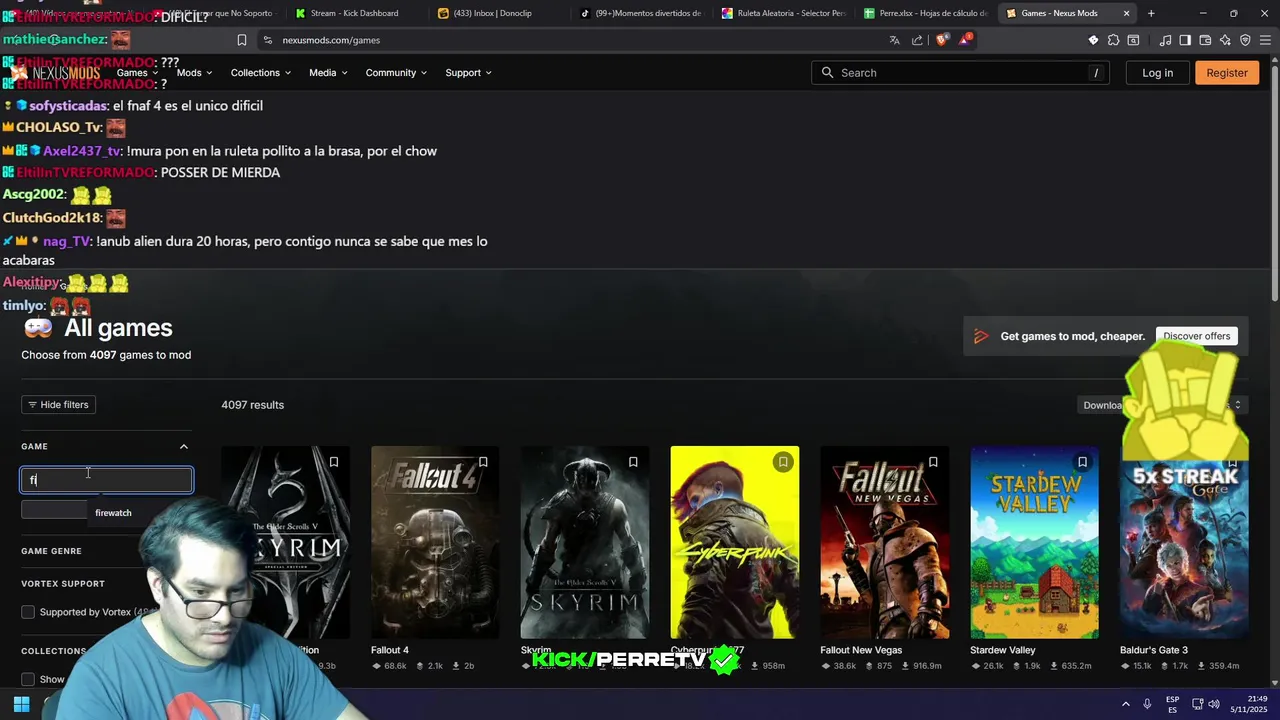Open the Windows Start menu
The height and width of the screenshot is (720, 1280).
click(21, 704)
